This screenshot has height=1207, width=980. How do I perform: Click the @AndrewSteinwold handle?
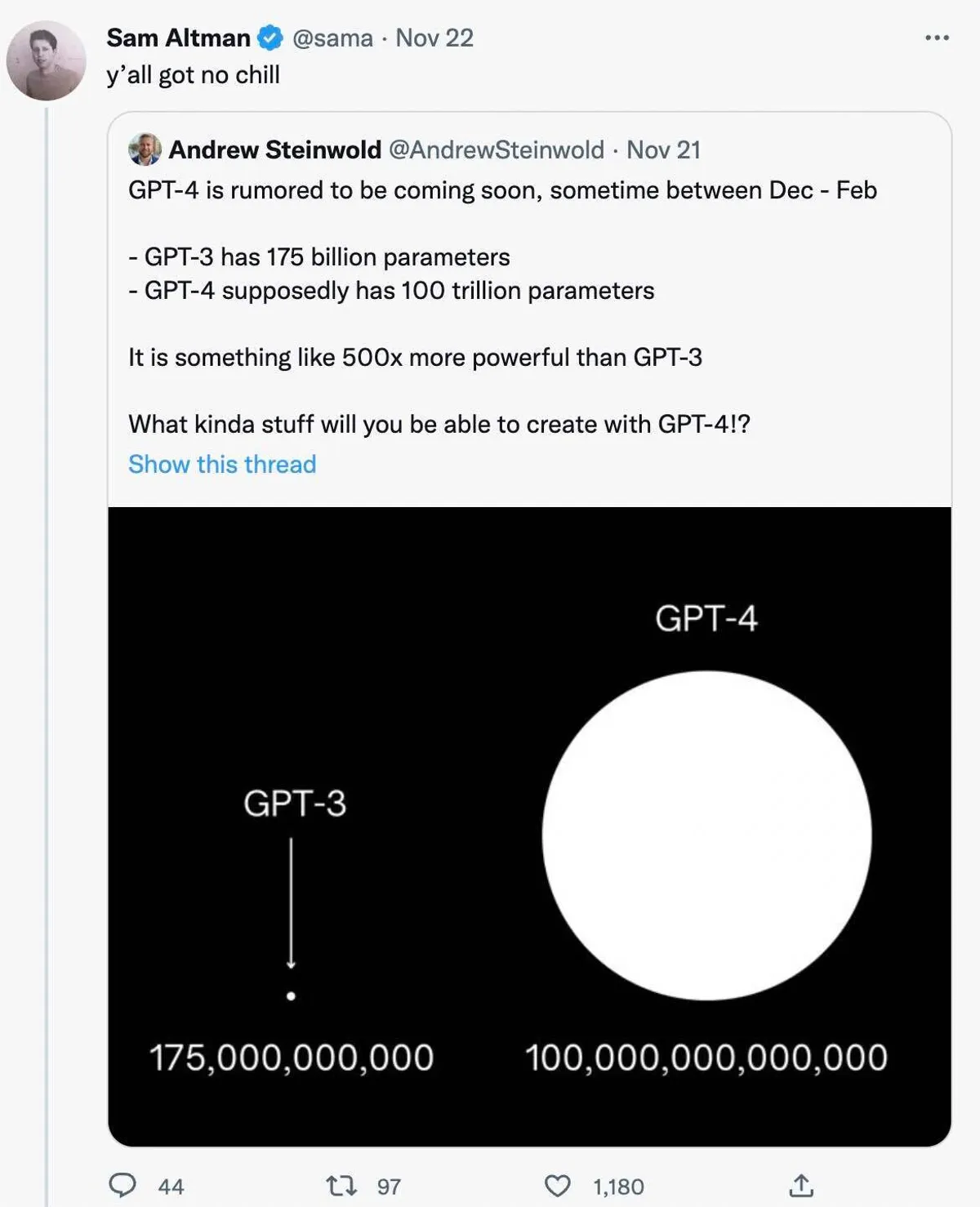click(x=496, y=149)
